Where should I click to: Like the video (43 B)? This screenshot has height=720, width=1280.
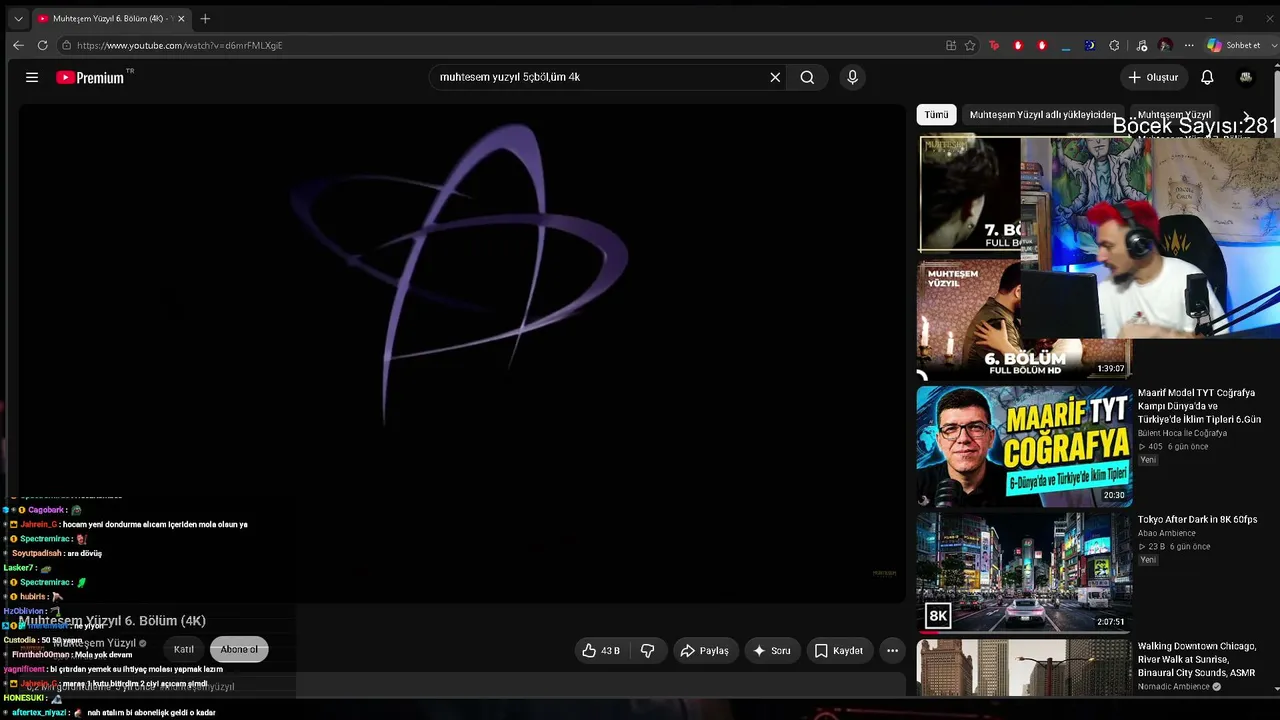pyautogui.click(x=601, y=651)
